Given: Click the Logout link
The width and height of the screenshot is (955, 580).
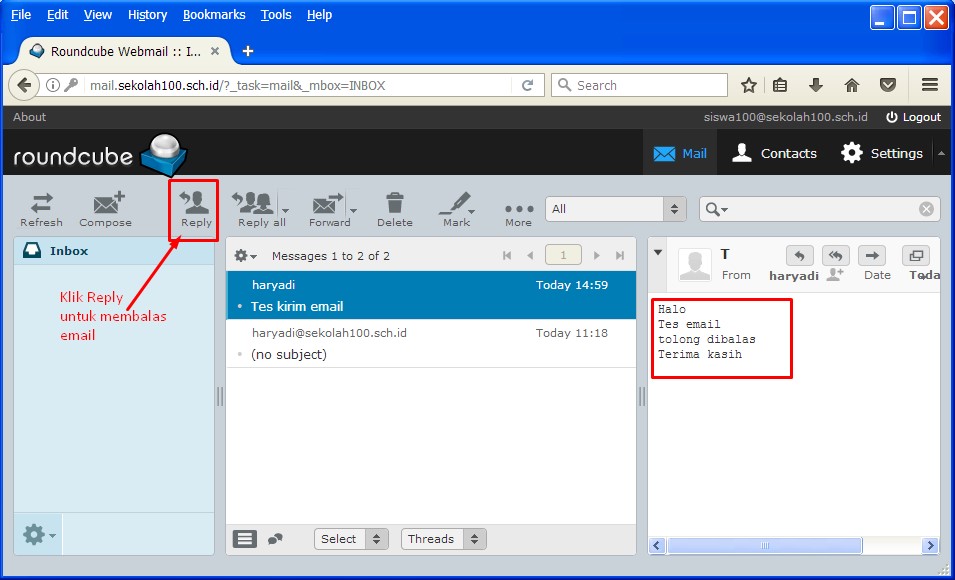Looking at the screenshot, I should tap(913, 117).
